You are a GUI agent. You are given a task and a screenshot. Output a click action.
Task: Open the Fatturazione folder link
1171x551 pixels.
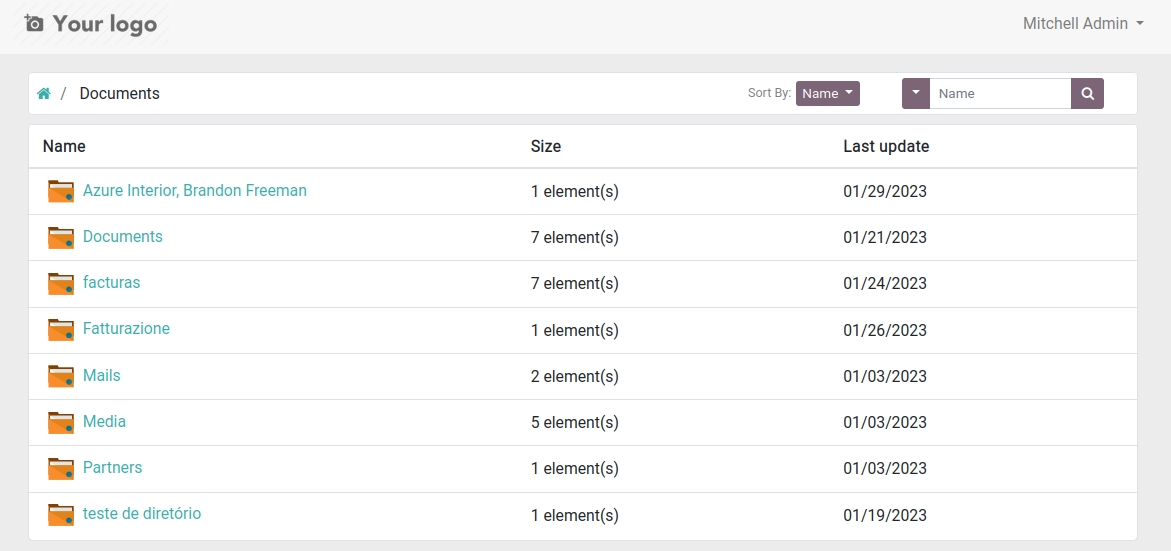click(126, 329)
